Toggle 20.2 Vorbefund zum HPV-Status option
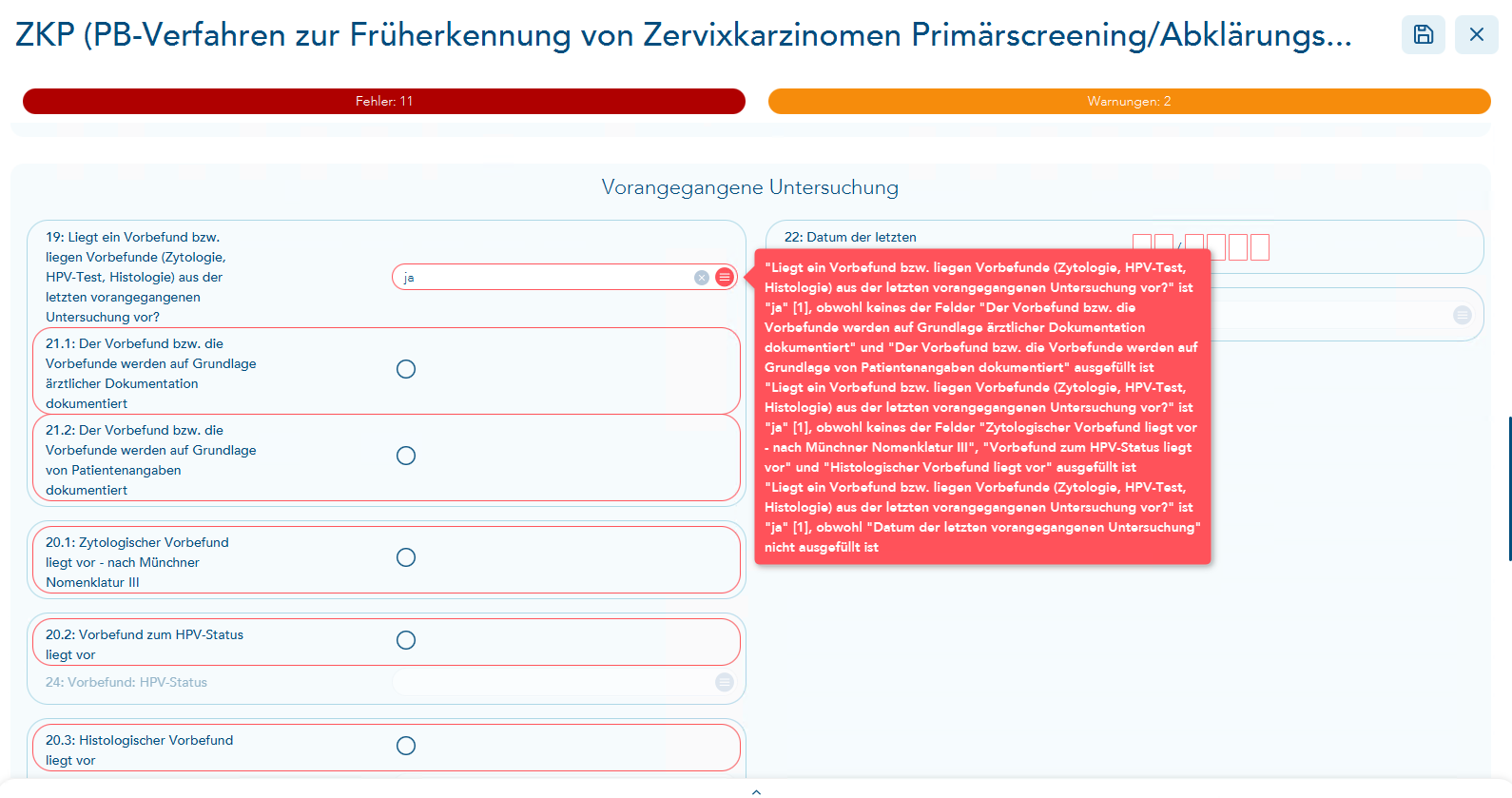Viewport: 1512px width, 798px height. pos(406,640)
